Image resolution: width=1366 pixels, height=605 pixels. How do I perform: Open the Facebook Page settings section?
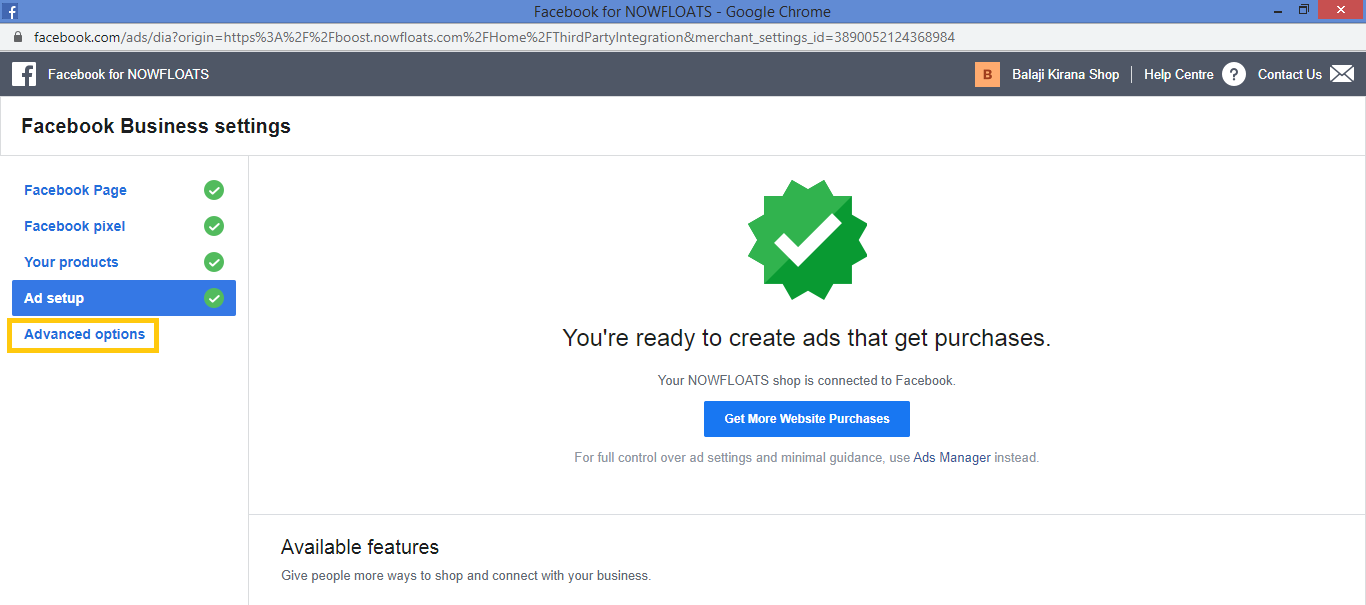(75, 190)
